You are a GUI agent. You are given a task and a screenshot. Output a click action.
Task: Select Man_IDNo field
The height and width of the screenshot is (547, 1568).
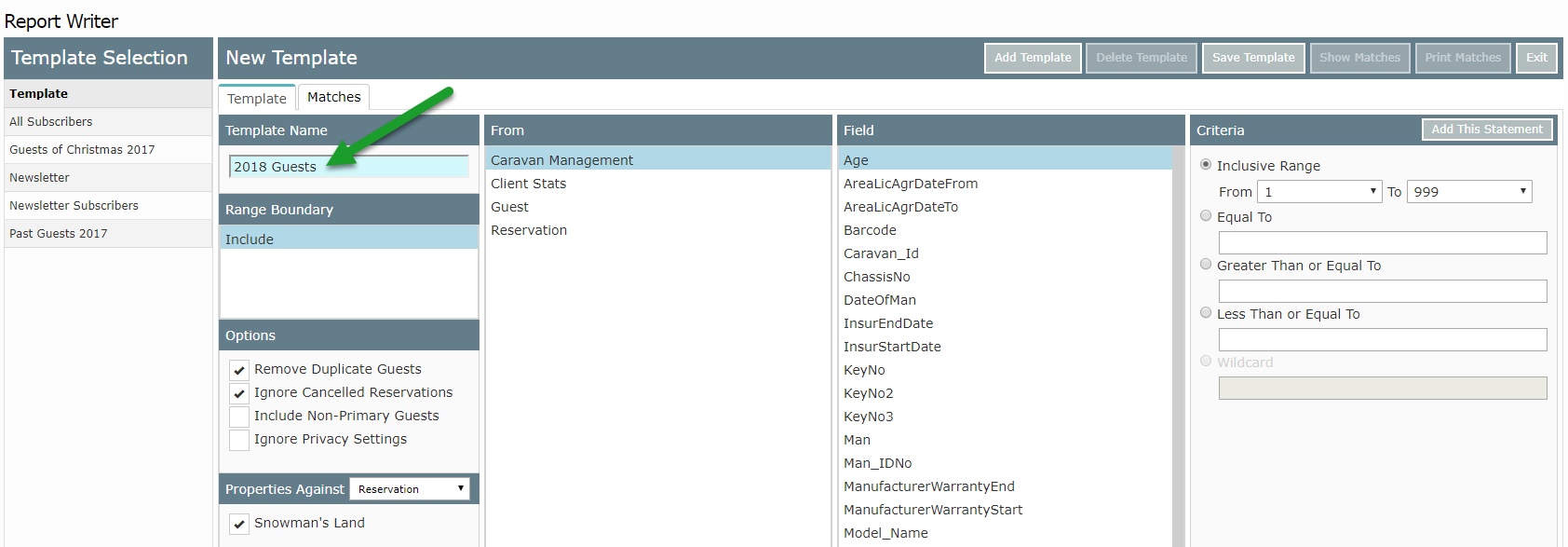[1005, 463]
